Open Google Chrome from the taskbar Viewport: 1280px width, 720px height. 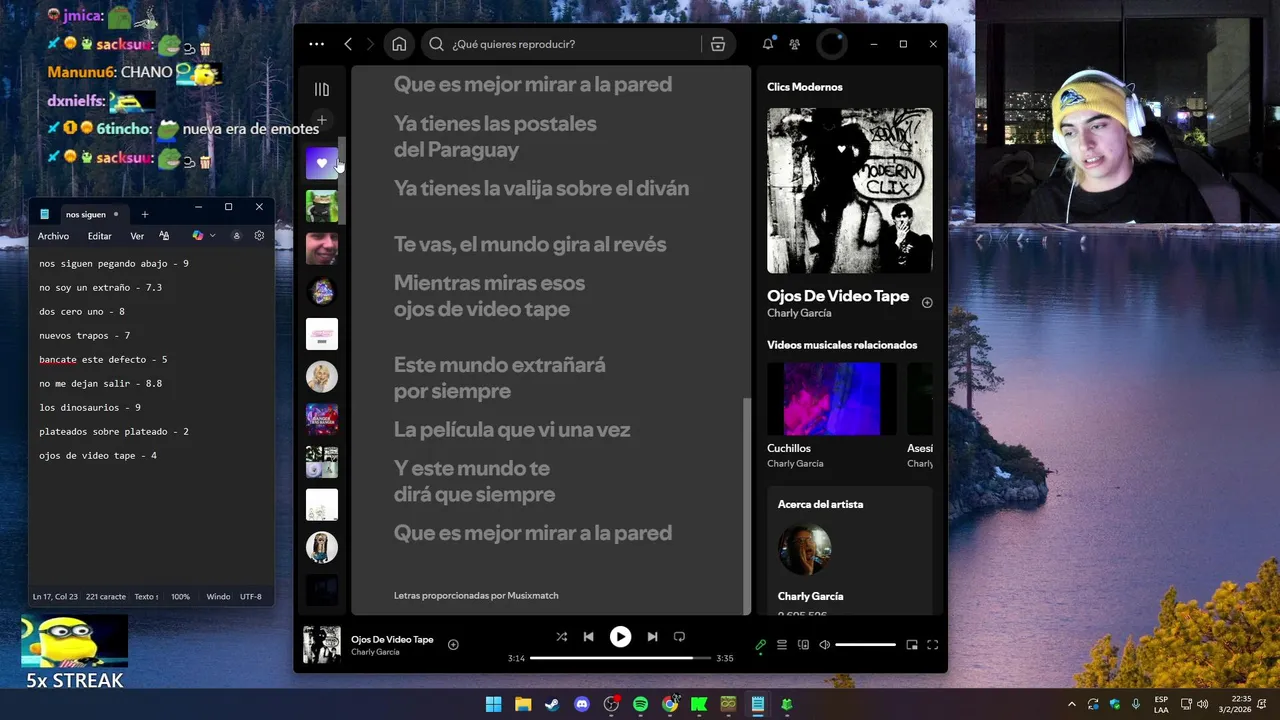(670, 705)
